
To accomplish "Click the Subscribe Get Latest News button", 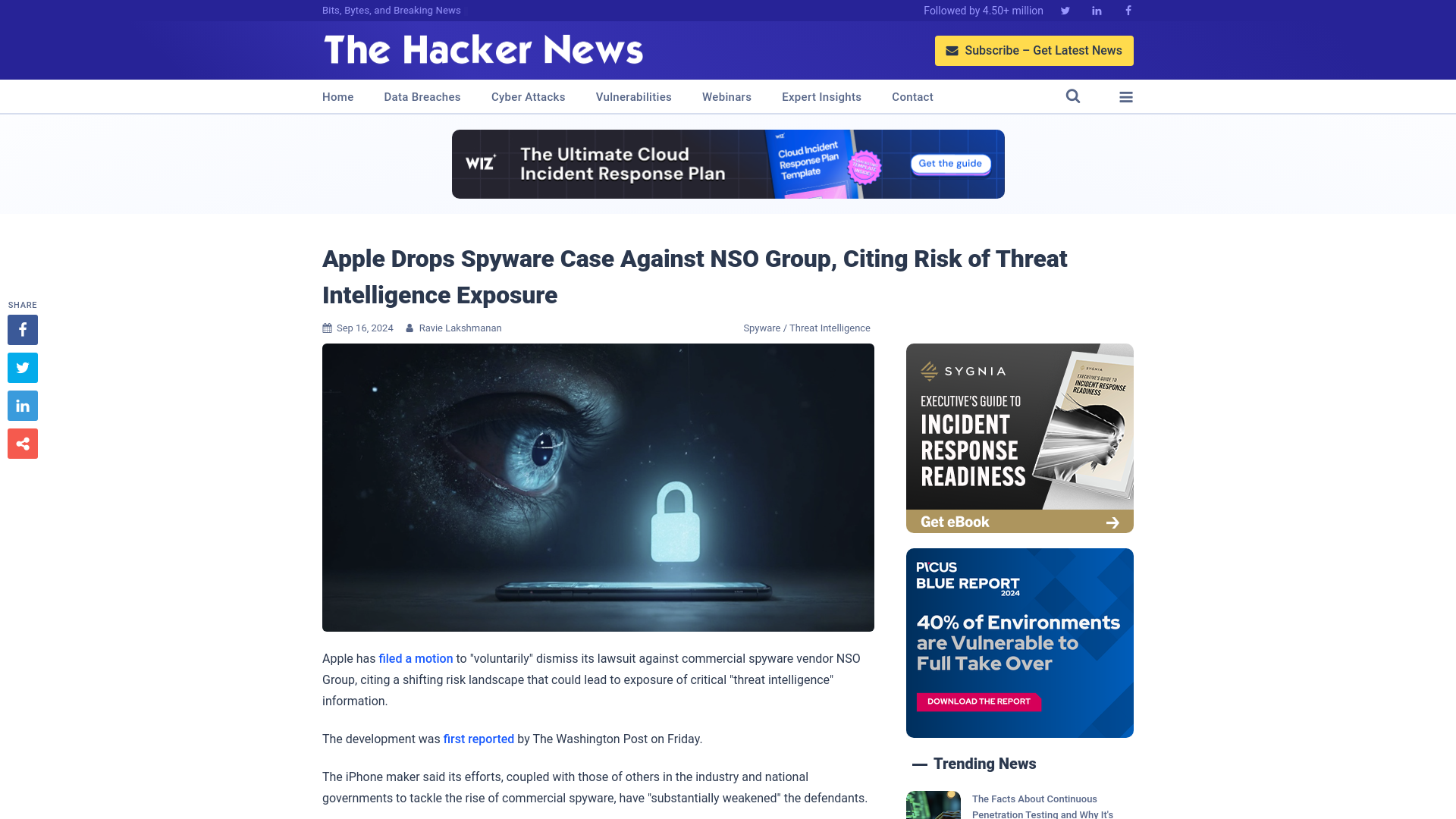I will (x=1034, y=50).
